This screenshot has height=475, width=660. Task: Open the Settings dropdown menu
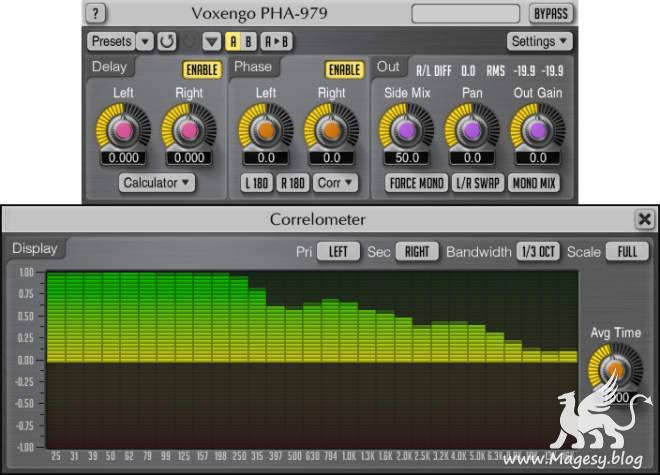540,41
